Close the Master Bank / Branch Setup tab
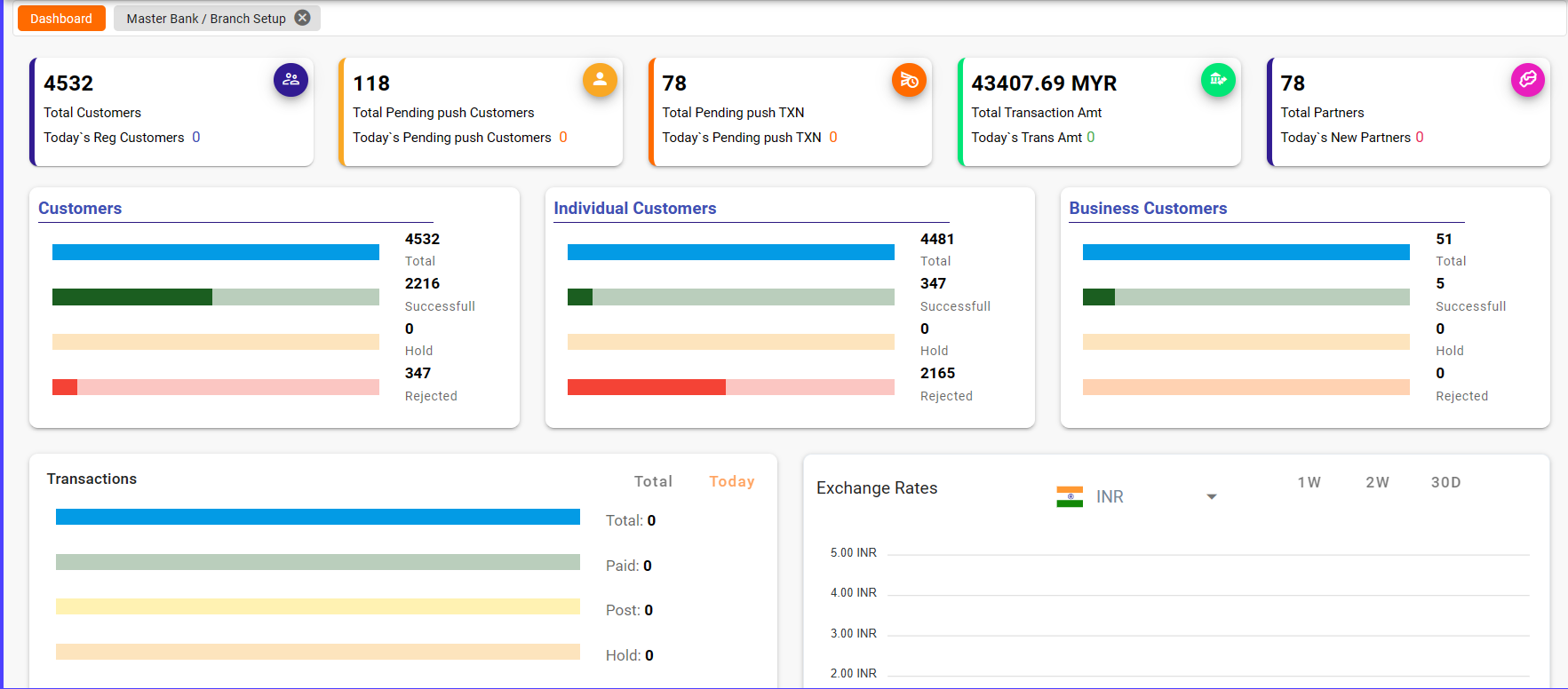Viewport: 1568px width, 689px height. point(303,18)
